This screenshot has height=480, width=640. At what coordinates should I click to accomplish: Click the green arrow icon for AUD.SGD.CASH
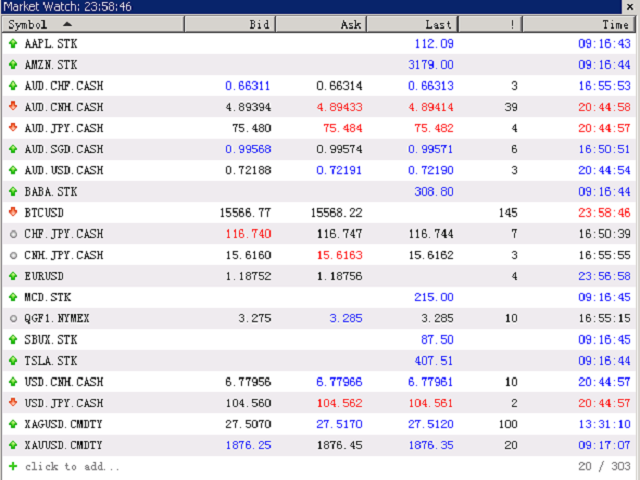click(13, 149)
